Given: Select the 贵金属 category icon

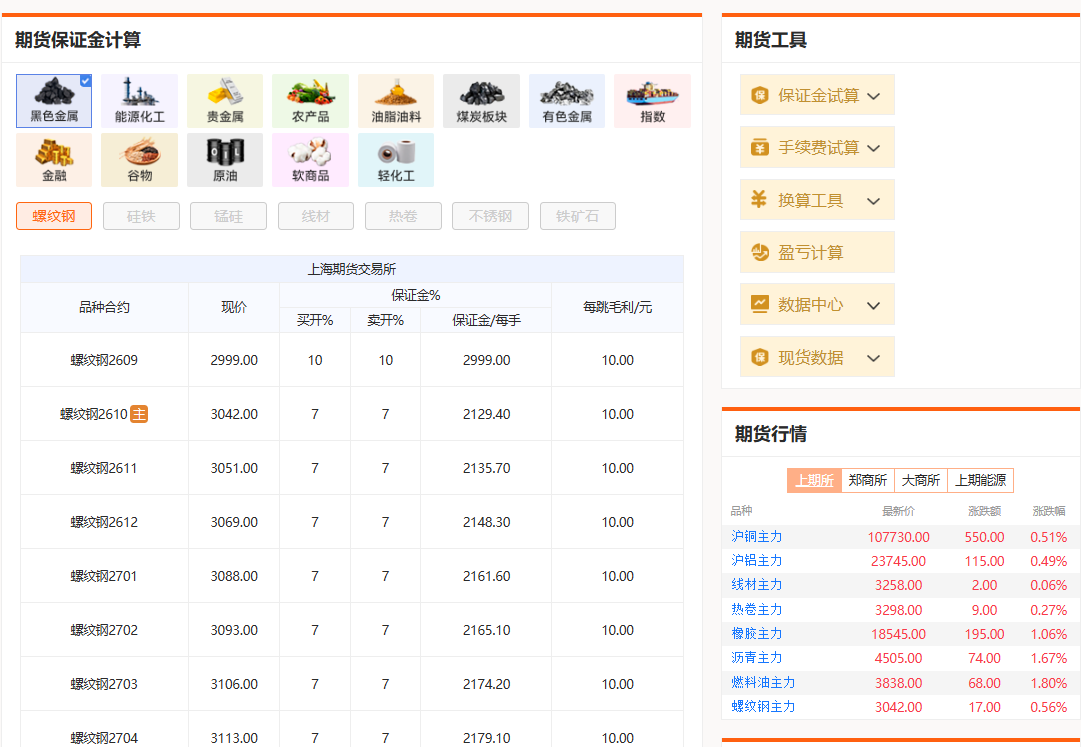Looking at the screenshot, I should click(x=225, y=101).
